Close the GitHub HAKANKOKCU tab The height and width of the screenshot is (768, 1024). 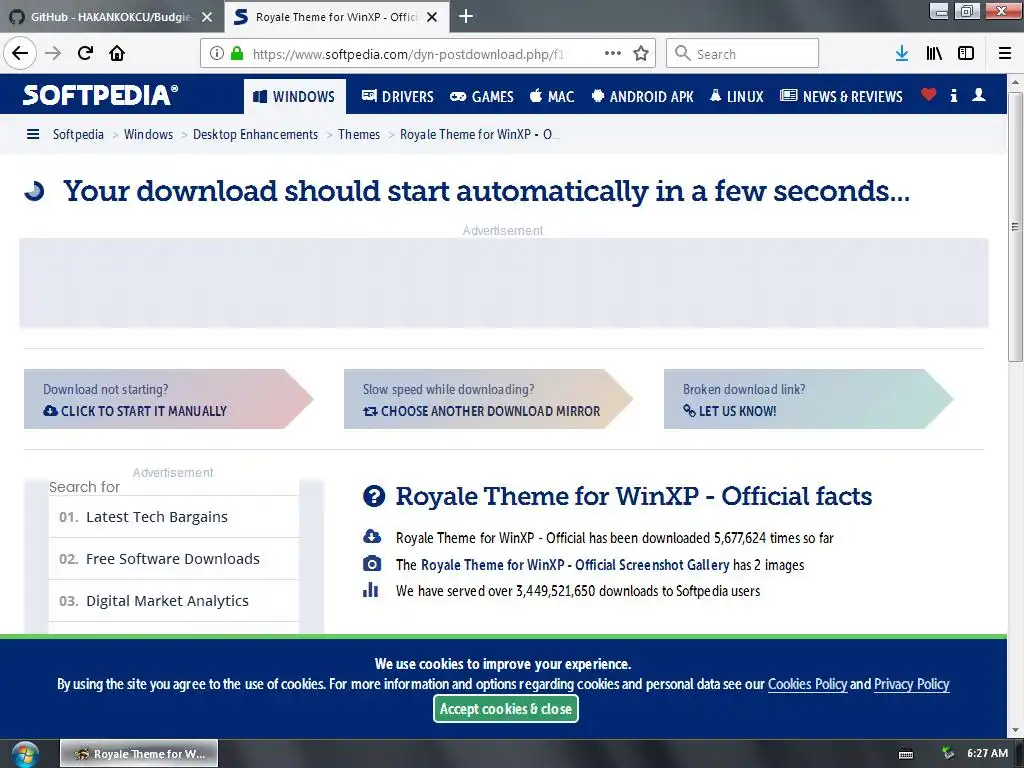206,17
